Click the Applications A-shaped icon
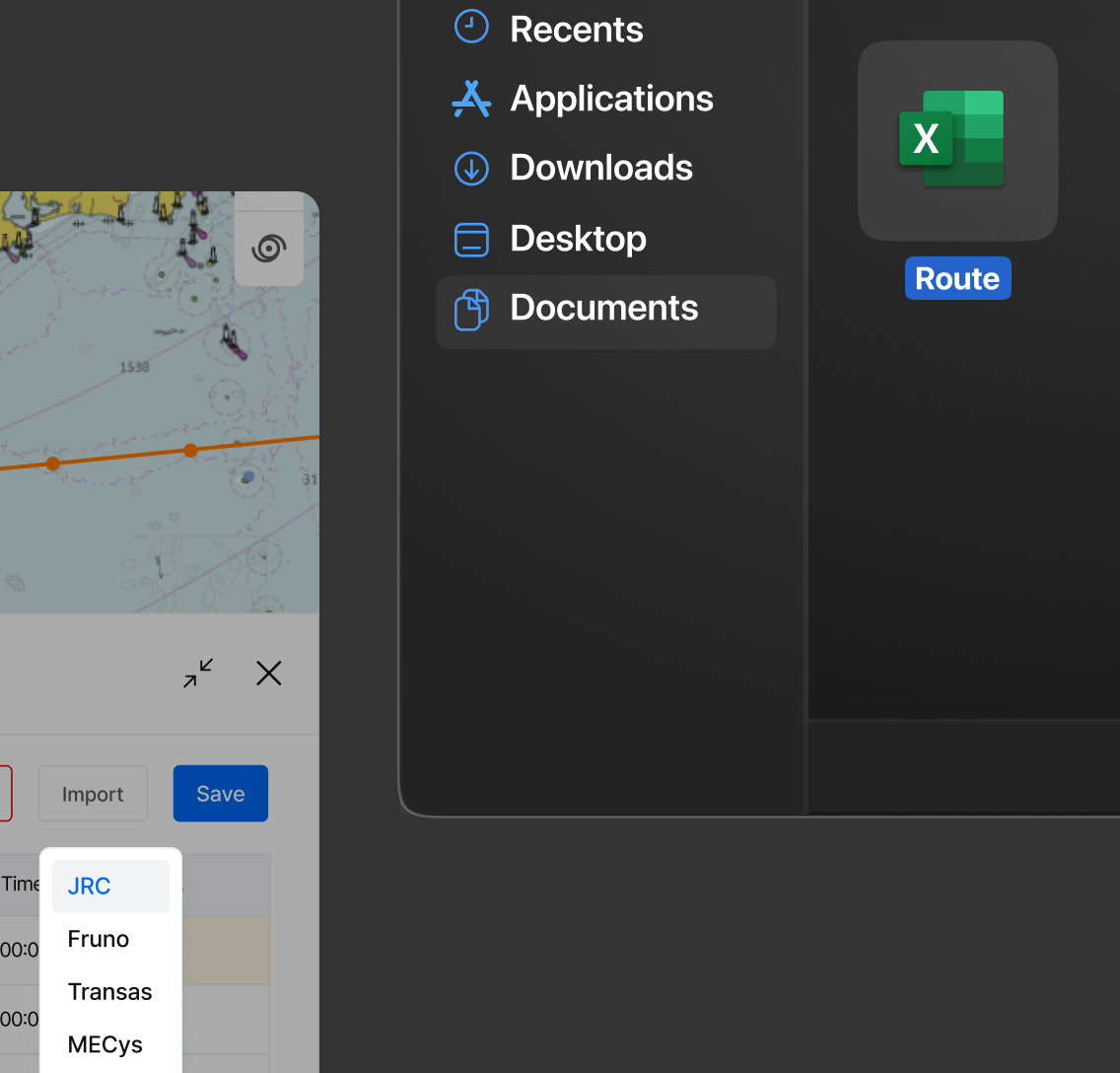 pyautogui.click(x=471, y=99)
